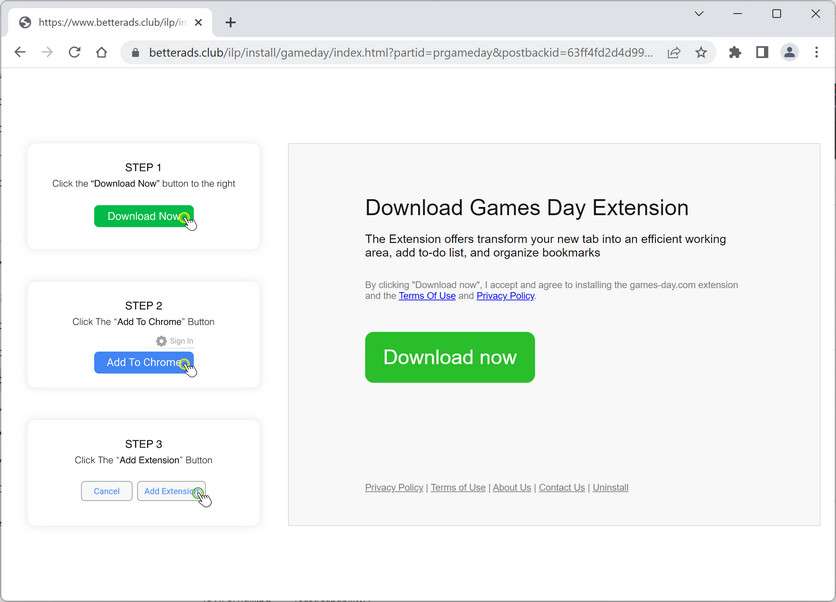Click the Step 3 Cancel button
This screenshot has height=602, width=836.
pyautogui.click(x=107, y=491)
